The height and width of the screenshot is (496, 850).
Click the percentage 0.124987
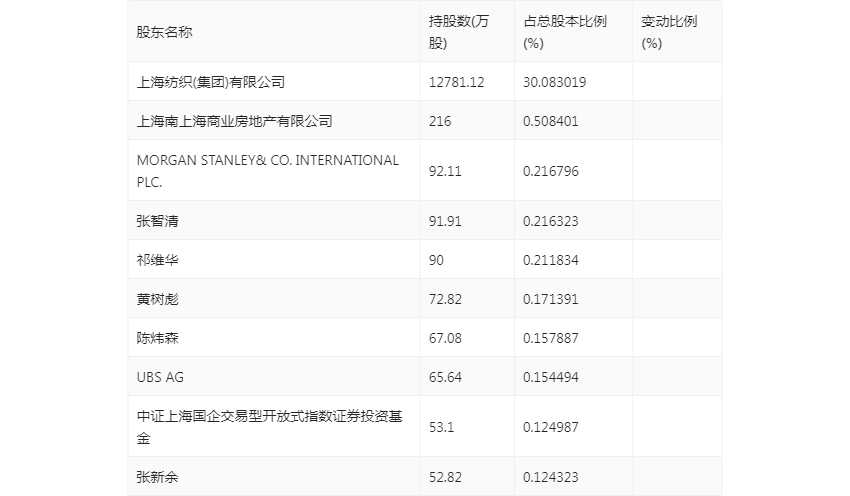(x=551, y=427)
